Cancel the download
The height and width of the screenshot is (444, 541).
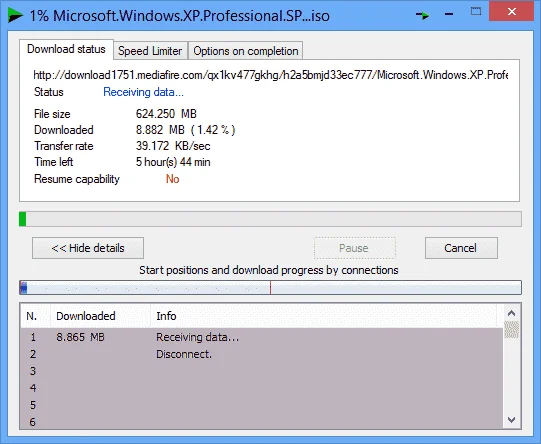[x=461, y=248]
